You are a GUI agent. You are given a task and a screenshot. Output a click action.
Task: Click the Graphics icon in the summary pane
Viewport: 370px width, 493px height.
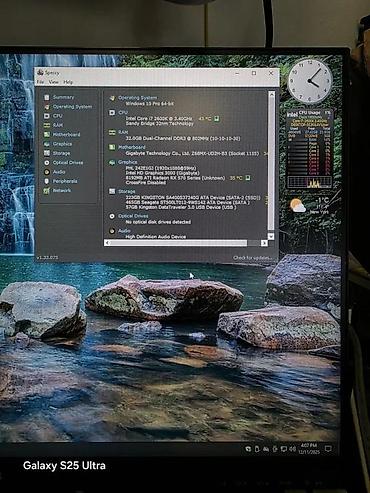pyautogui.click(x=112, y=162)
